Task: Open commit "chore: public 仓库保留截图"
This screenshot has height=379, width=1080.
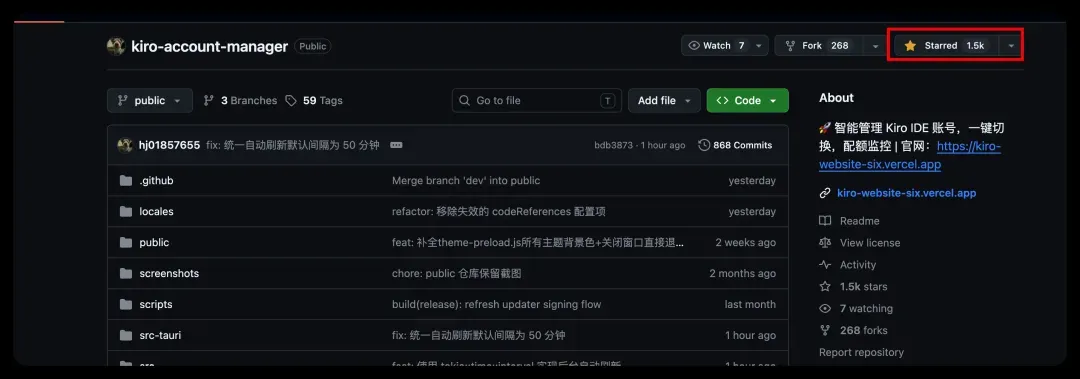Action: [x=457, y=274]
